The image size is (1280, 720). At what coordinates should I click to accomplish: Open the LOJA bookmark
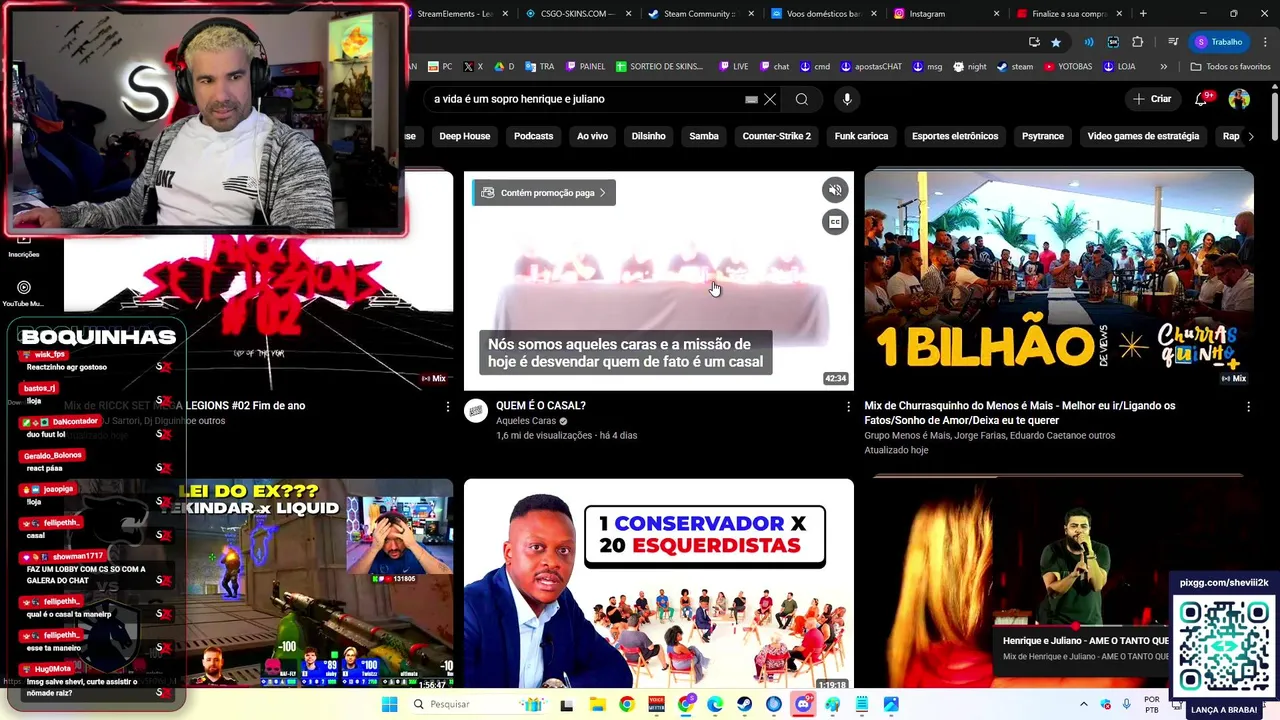click(x=1119, y=67)
